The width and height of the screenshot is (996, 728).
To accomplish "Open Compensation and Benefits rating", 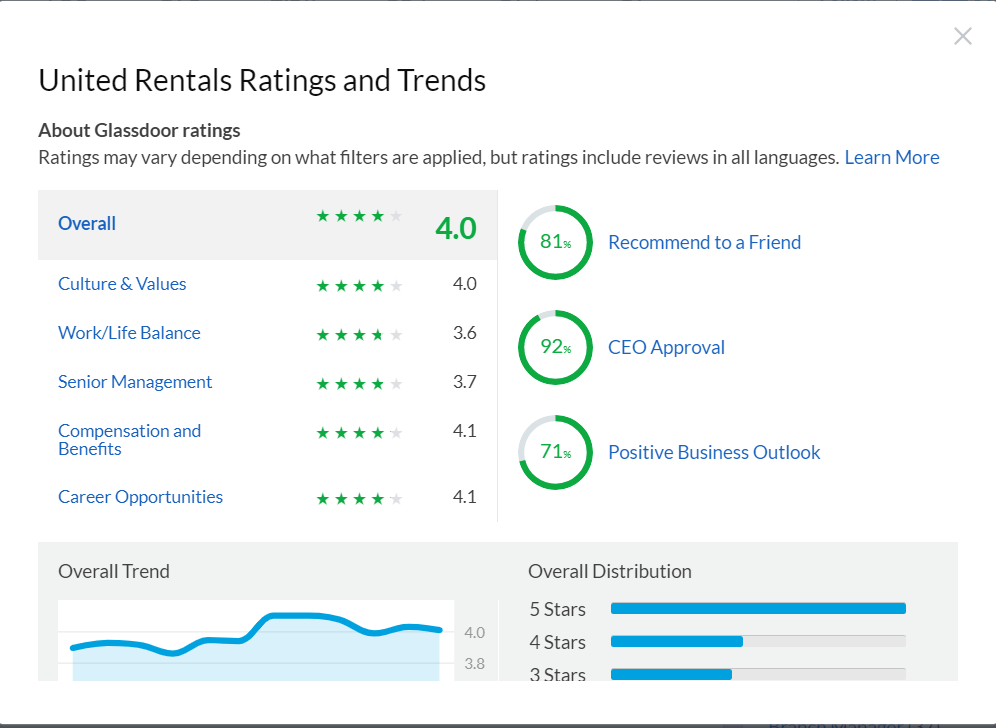I will coord(130,440).
